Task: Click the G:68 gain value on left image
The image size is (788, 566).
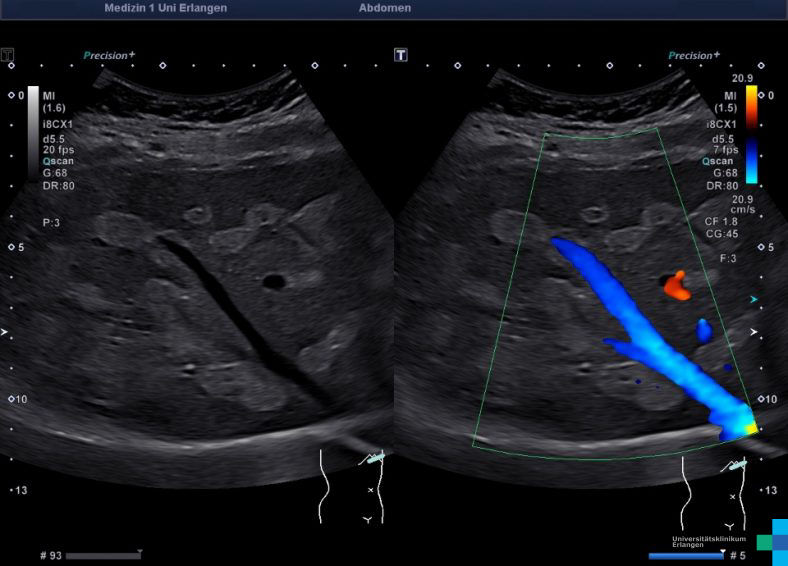Action: point(55,173)
